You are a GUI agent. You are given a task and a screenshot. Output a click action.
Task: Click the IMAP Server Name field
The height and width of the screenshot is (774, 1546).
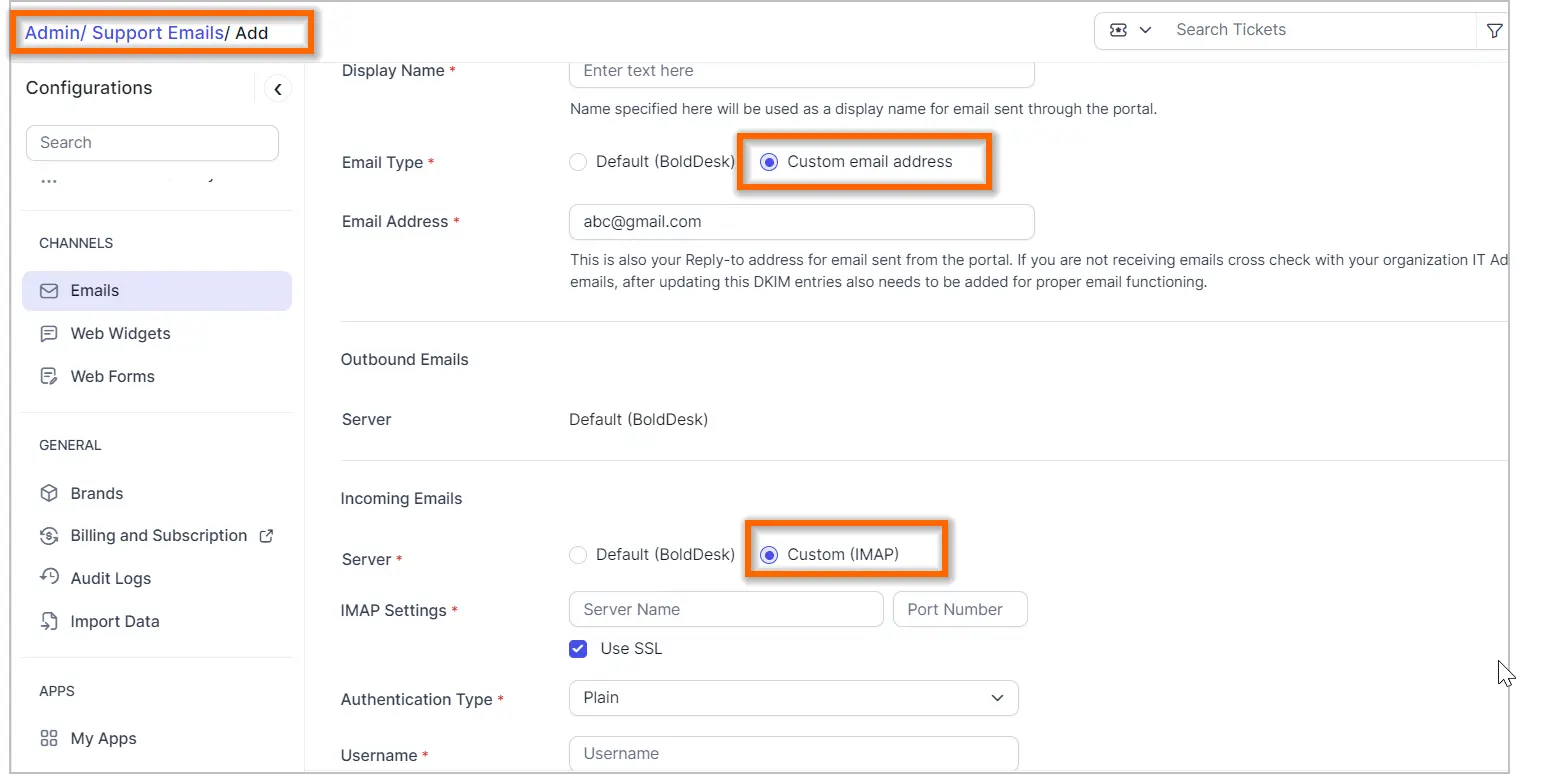tap(726, 610)
